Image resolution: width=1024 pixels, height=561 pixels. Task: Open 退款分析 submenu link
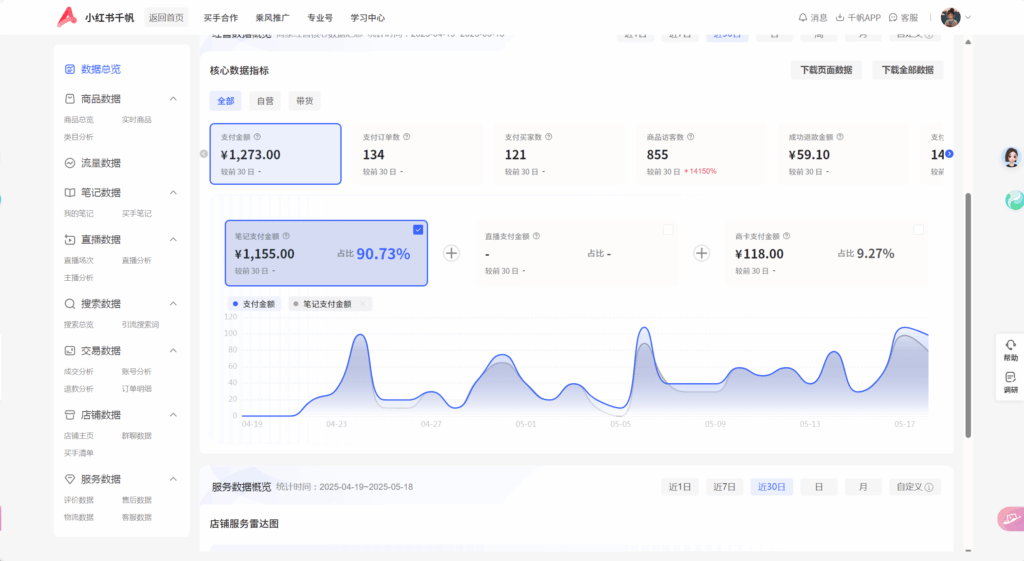pos(78,389)
